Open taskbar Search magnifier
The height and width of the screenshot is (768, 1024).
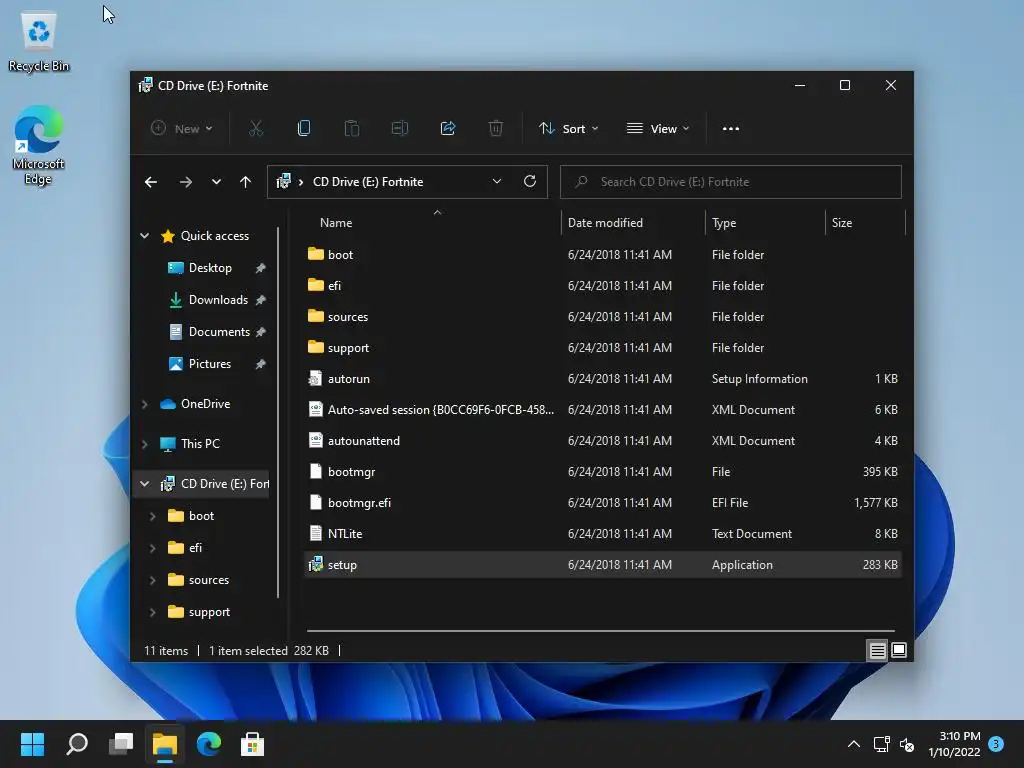[x=77, y=744]
